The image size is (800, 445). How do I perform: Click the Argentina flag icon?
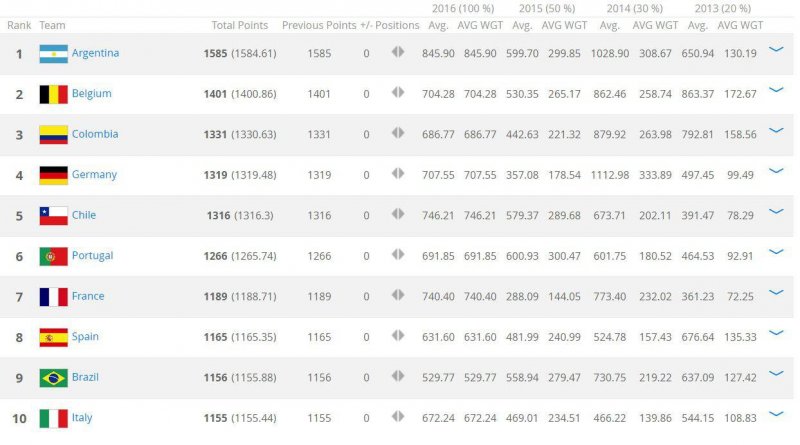point(54,54)
